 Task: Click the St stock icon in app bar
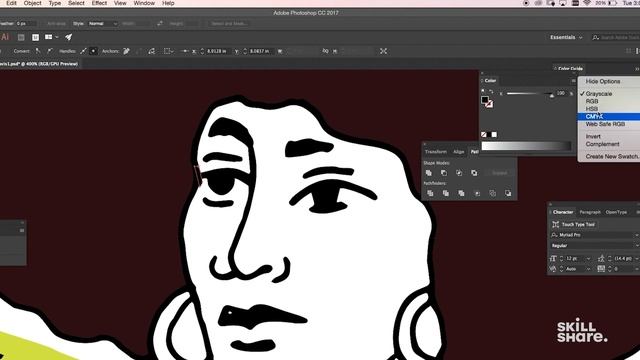click(x=36, y=37)
